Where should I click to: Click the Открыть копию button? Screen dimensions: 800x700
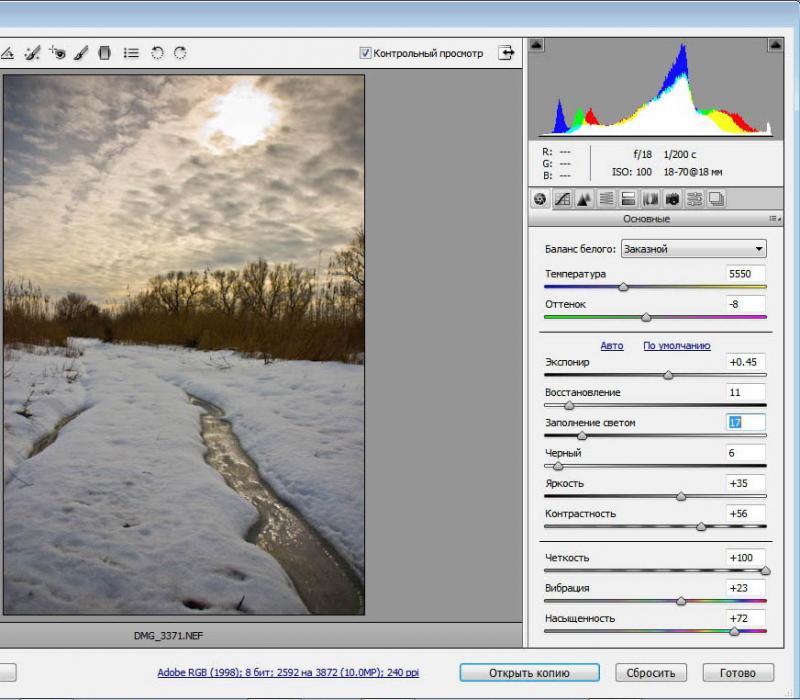[529, 673]
